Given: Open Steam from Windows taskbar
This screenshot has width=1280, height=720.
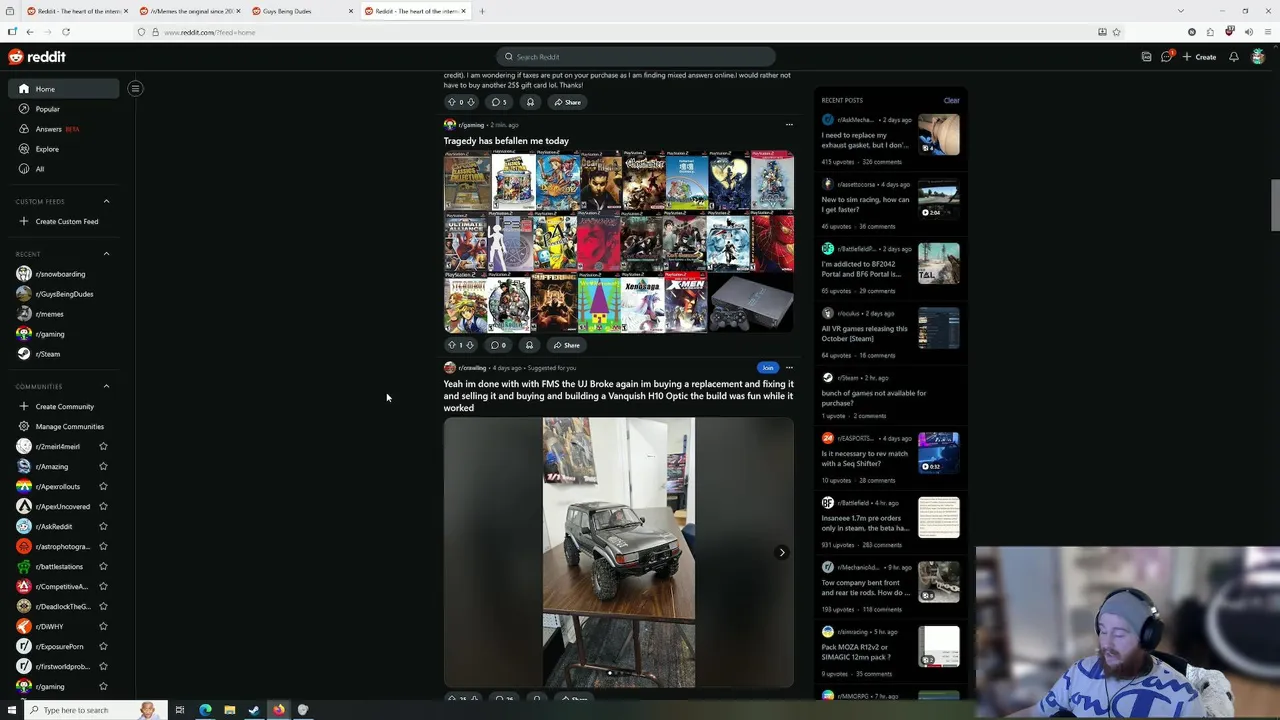Looking at the screenshot, I should tap(254, 710).
